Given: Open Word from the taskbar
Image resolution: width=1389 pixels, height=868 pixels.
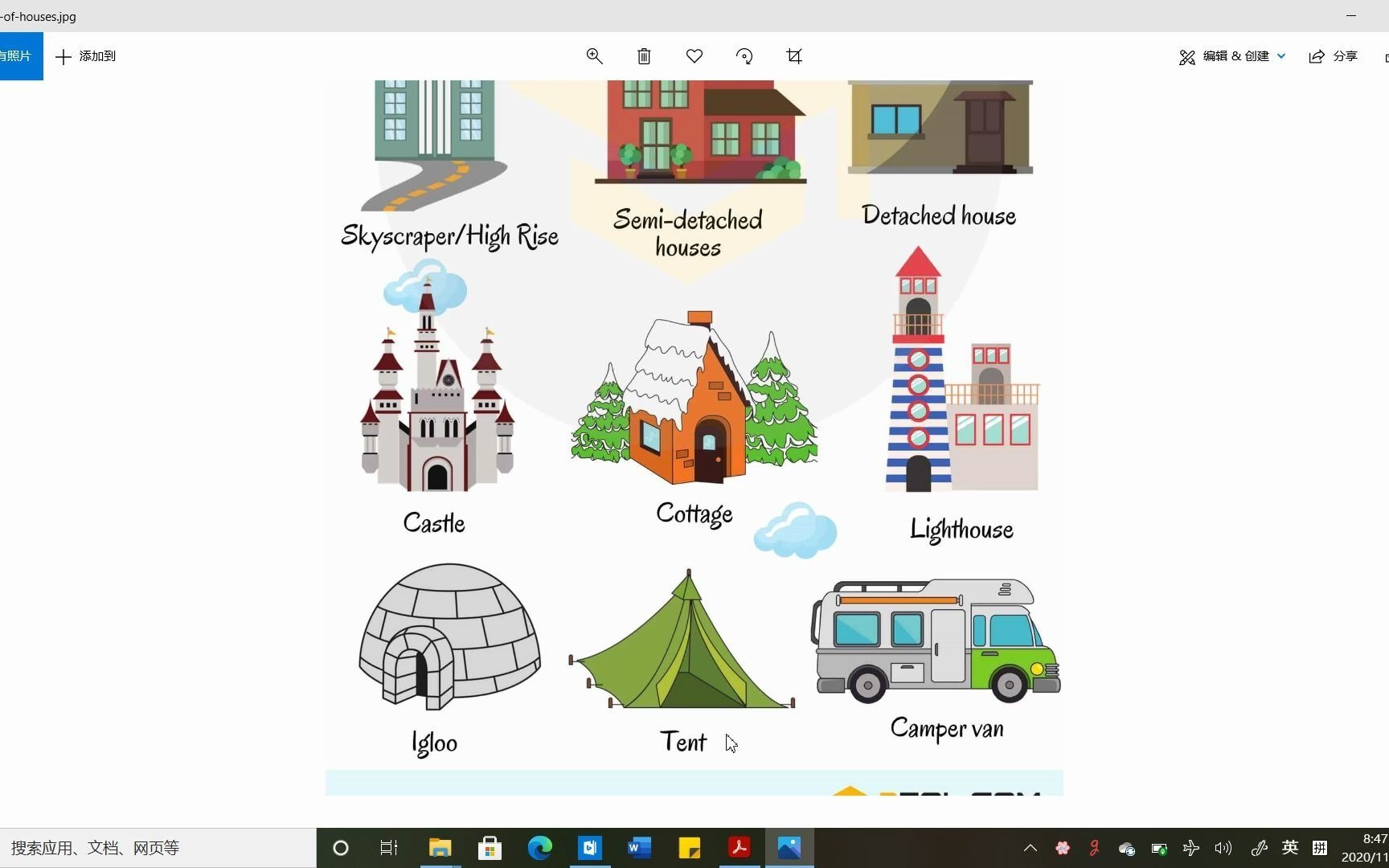Looking at the screenshot, I should 639,848.
